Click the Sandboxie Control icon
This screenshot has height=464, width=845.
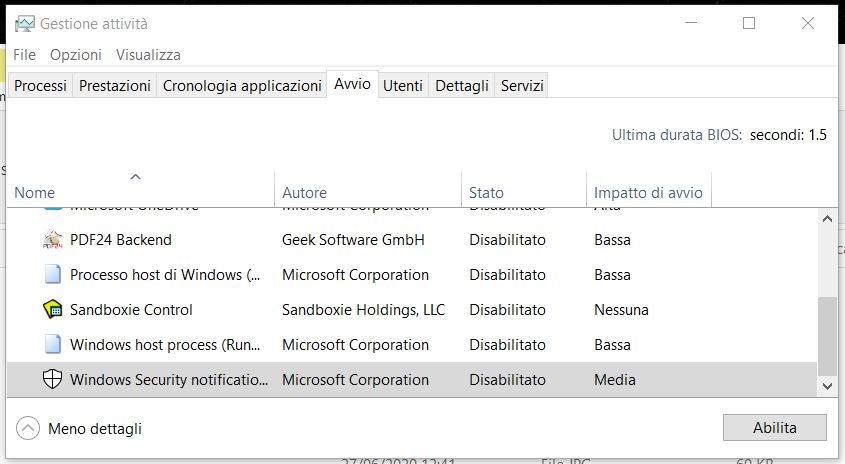click(53, 310)
